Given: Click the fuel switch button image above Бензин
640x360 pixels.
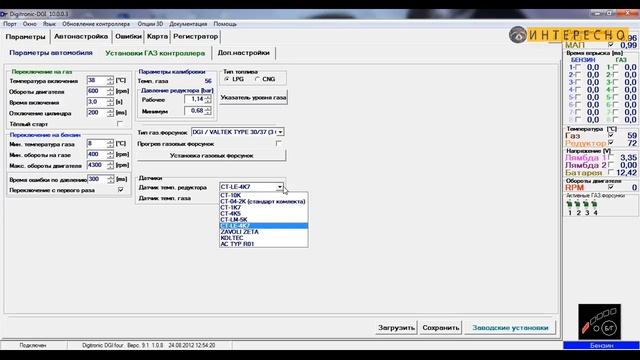Looking at the screenshot, I should pos(599,322).
